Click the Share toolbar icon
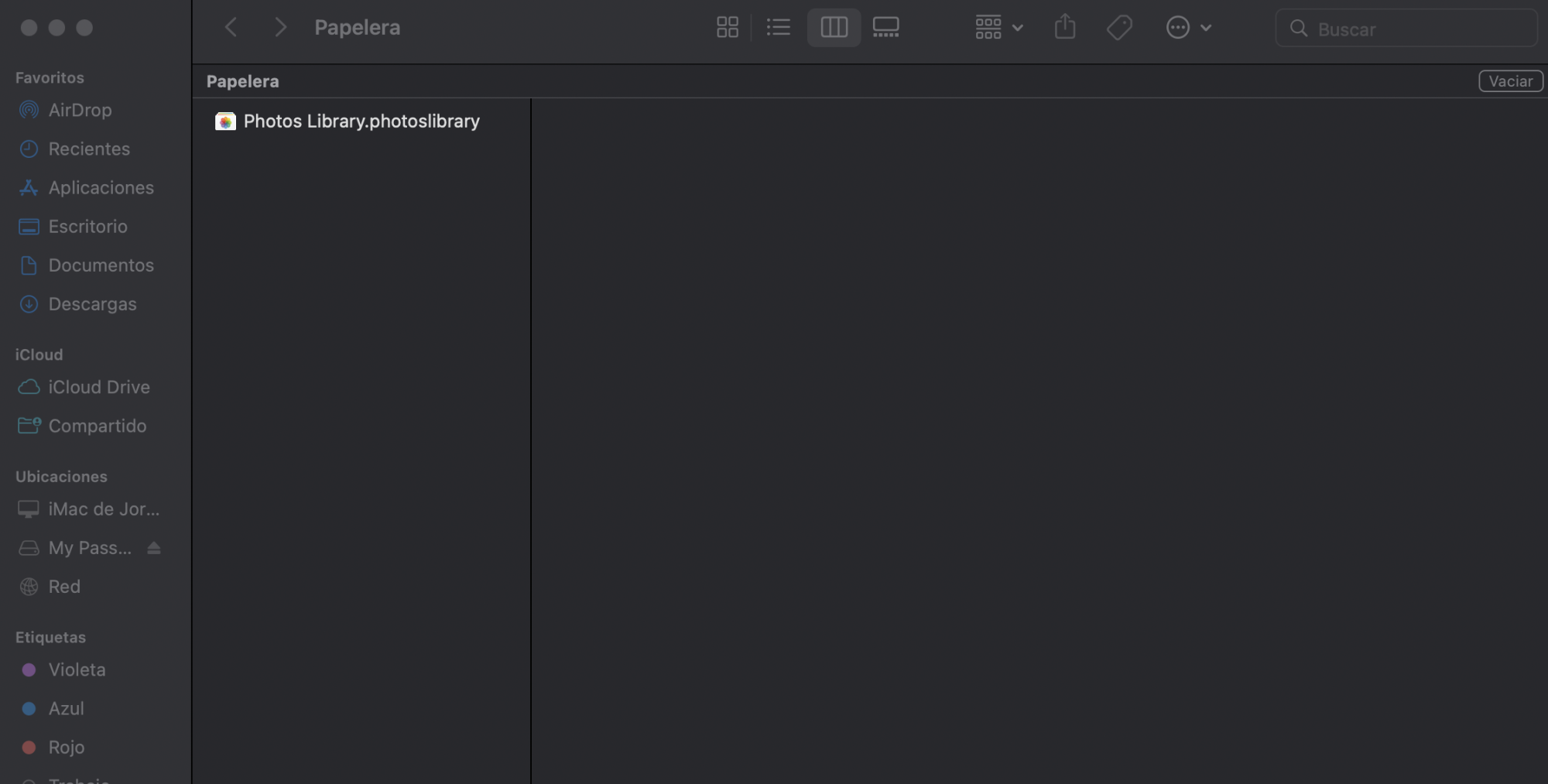The height and width of the screenshot is (784, 1548). point(1065,27)
